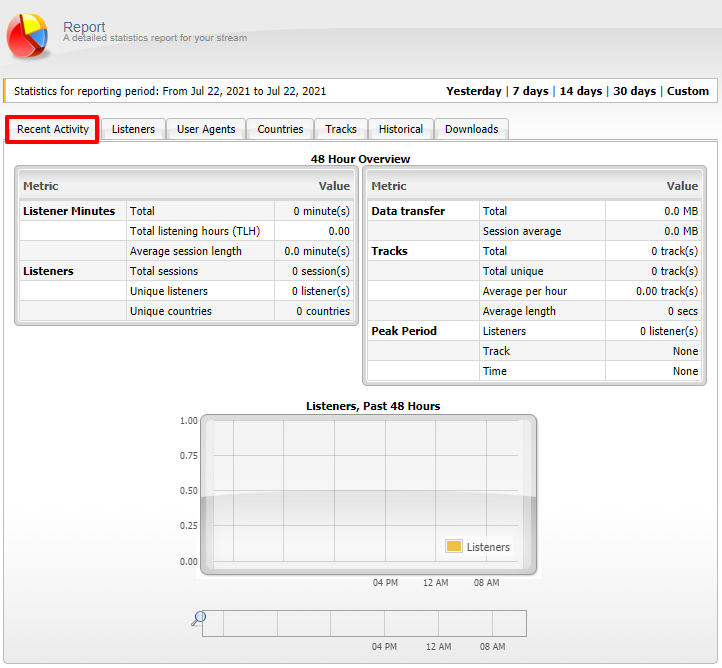Click the 0 secs value
The image size is (722, 668).
(x=683, y=311)
